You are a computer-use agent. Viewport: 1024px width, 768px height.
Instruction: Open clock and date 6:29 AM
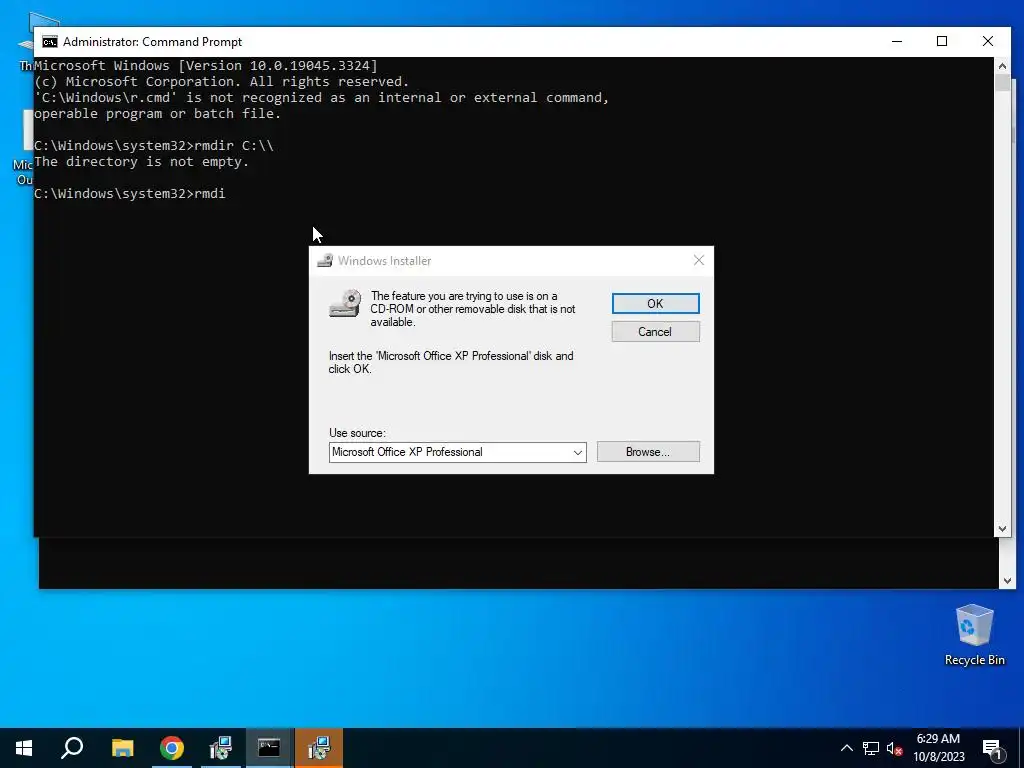pos(938,748)
